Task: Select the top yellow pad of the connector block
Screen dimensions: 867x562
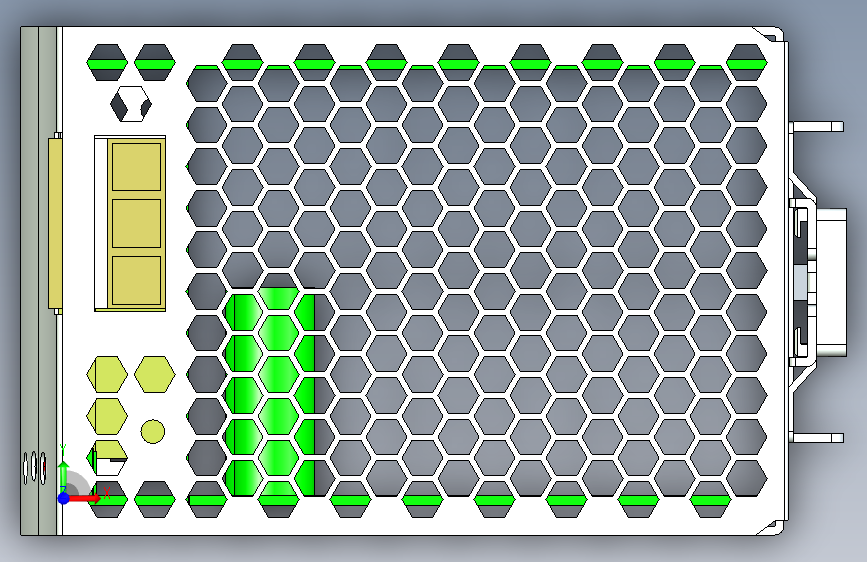Action: click(x=137, y=167)
